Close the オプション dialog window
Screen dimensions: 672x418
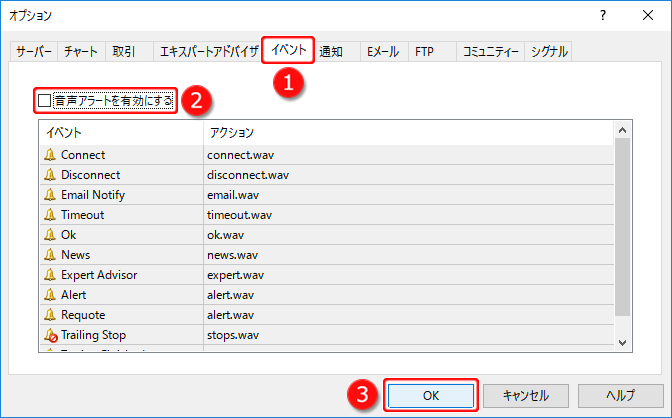pyautogui.click(x=648, y=15)
